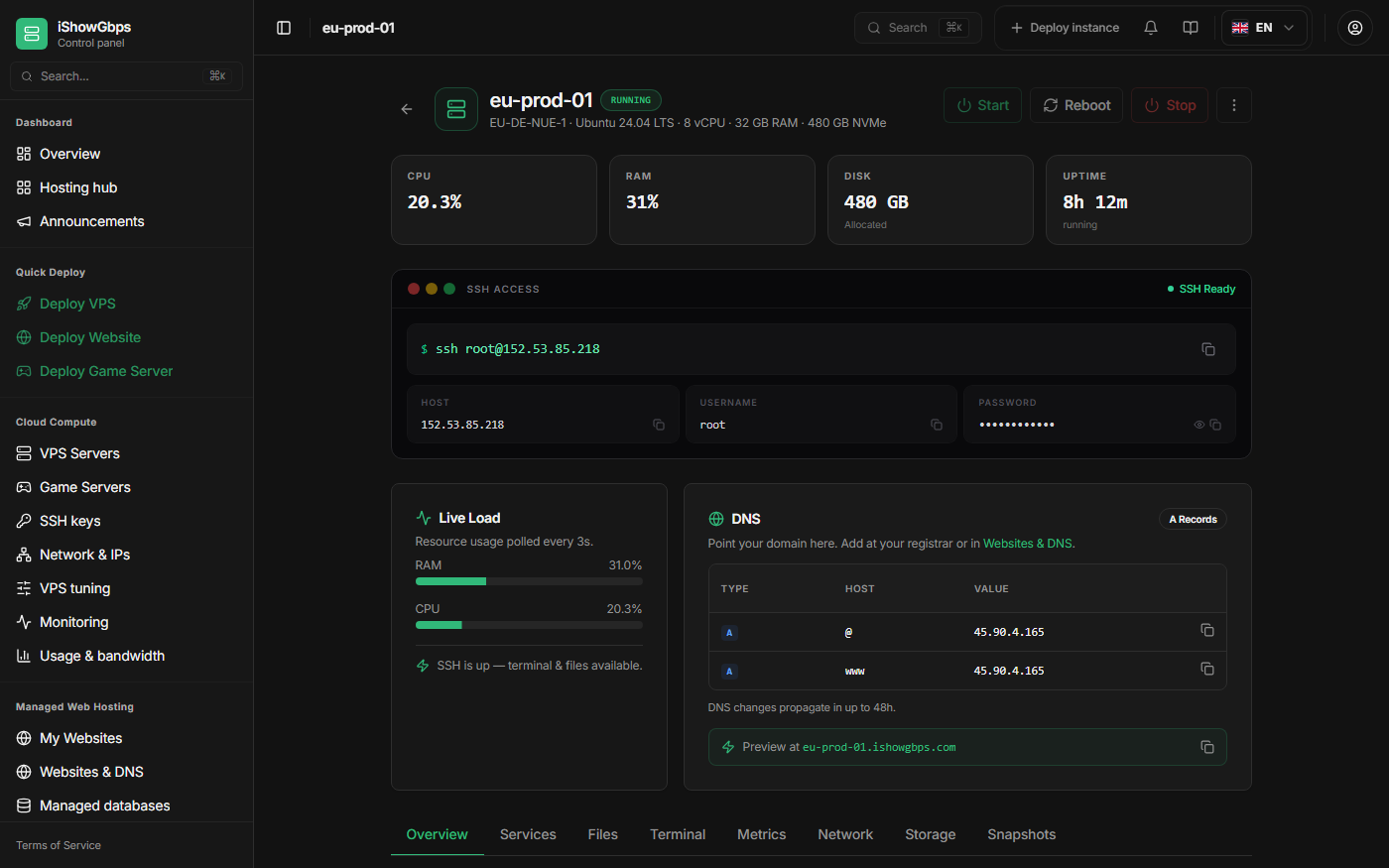
Task: Copy the PASSWORD field value
Action: (1215, 425)
